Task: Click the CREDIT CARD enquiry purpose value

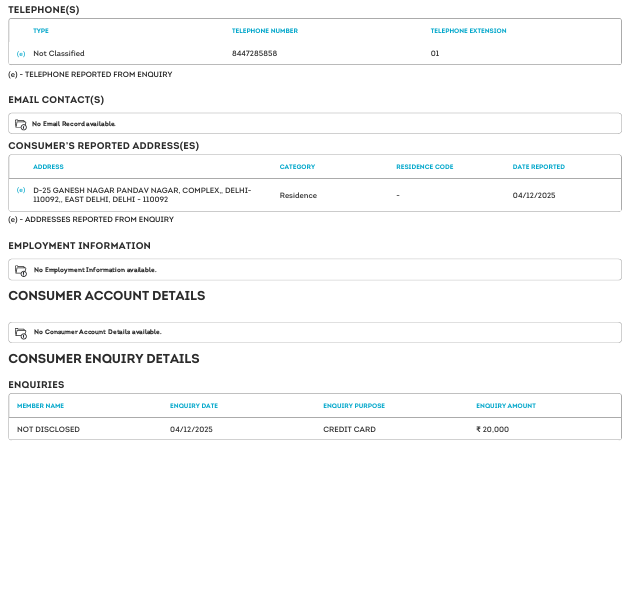Action: tap(349, 429)
